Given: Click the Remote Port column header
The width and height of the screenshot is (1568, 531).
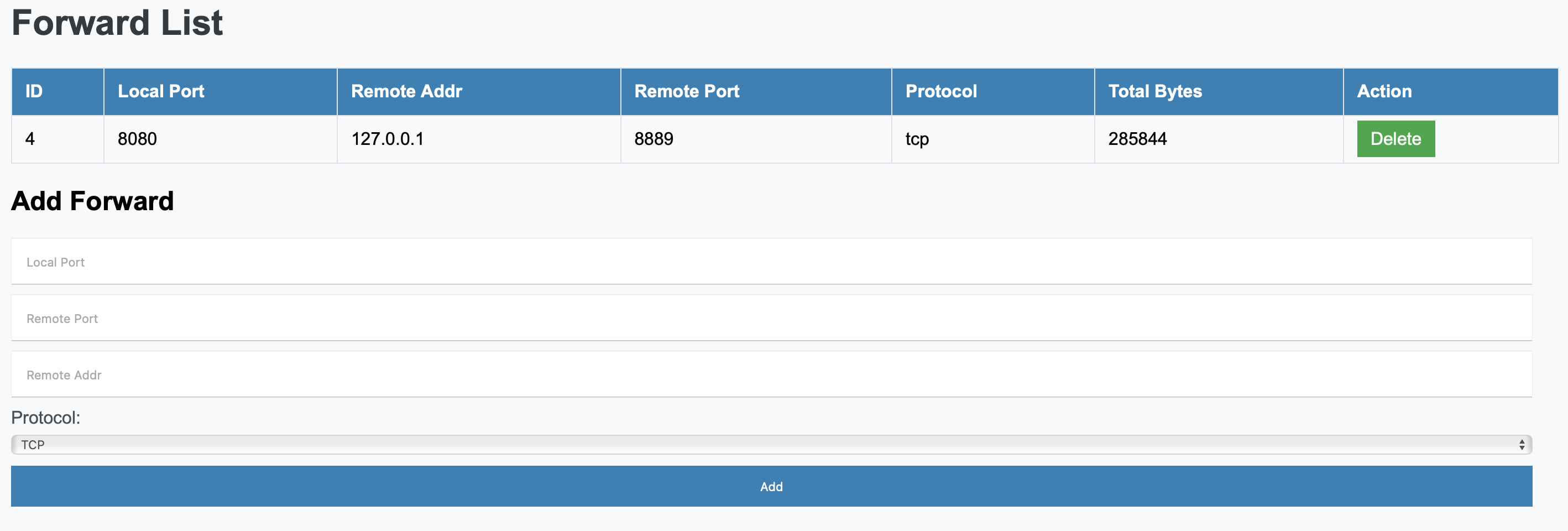Looking at the screenshot, I should coord(756,91).
